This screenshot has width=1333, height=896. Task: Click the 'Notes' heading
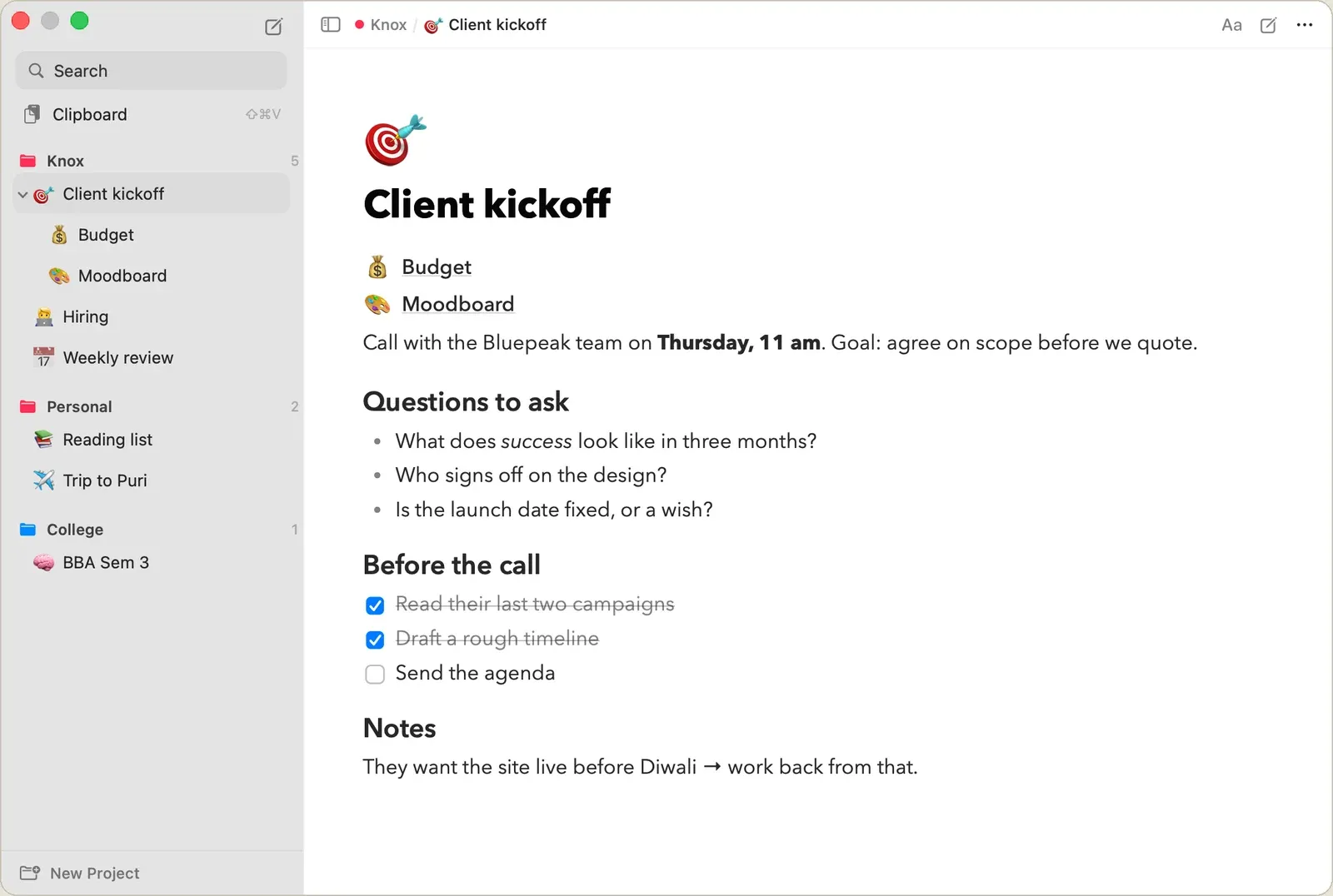[400, 729]
